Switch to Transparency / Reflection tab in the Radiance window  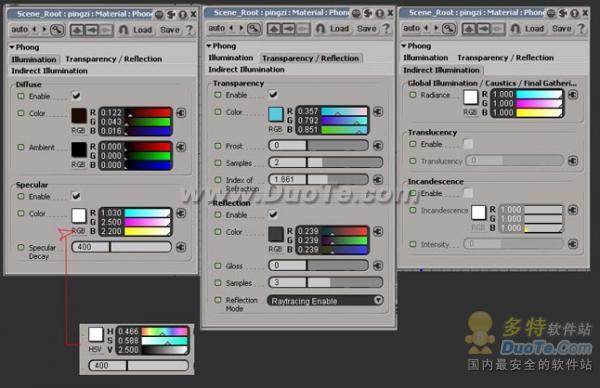505,58
